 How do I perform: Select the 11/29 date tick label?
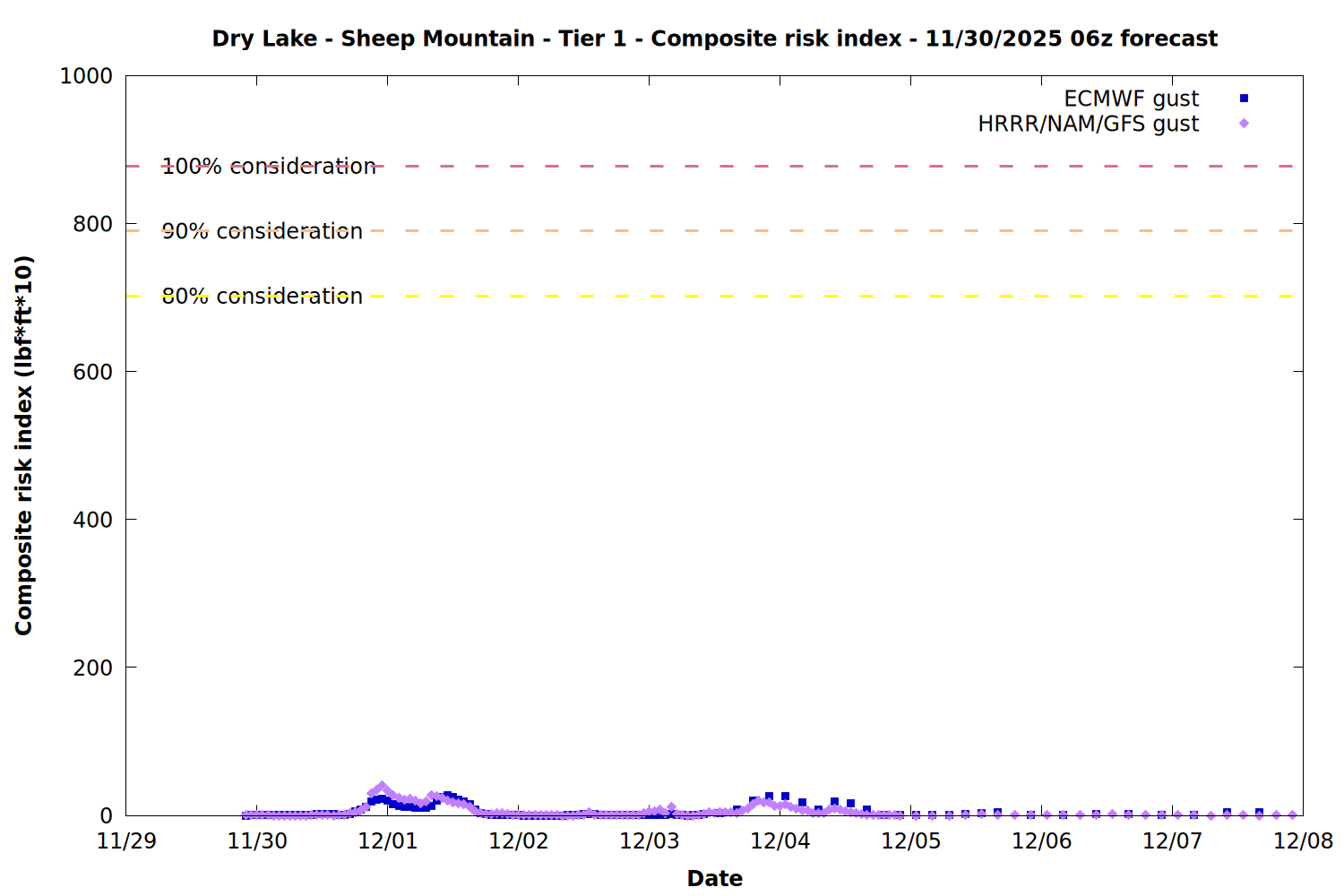coord(126,841)
